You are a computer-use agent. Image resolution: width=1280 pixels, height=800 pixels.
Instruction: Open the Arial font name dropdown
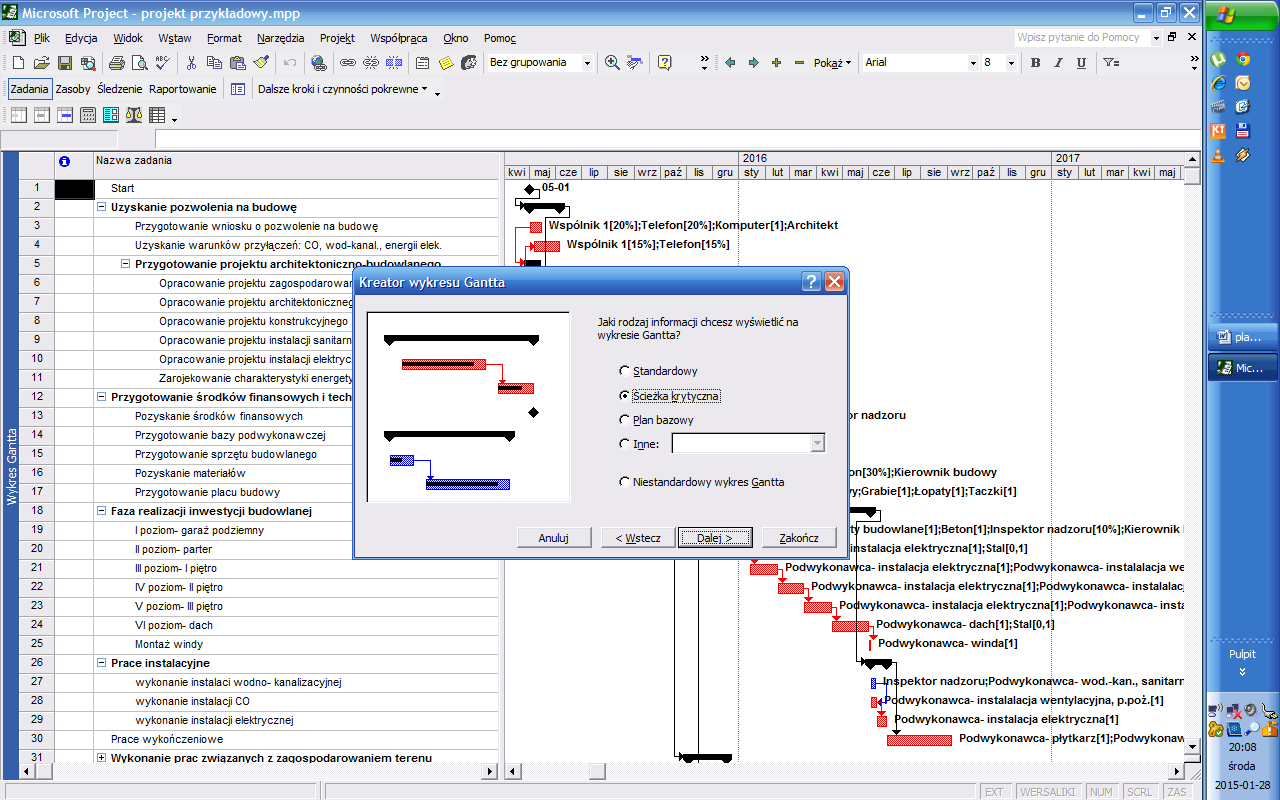point(973,63)
